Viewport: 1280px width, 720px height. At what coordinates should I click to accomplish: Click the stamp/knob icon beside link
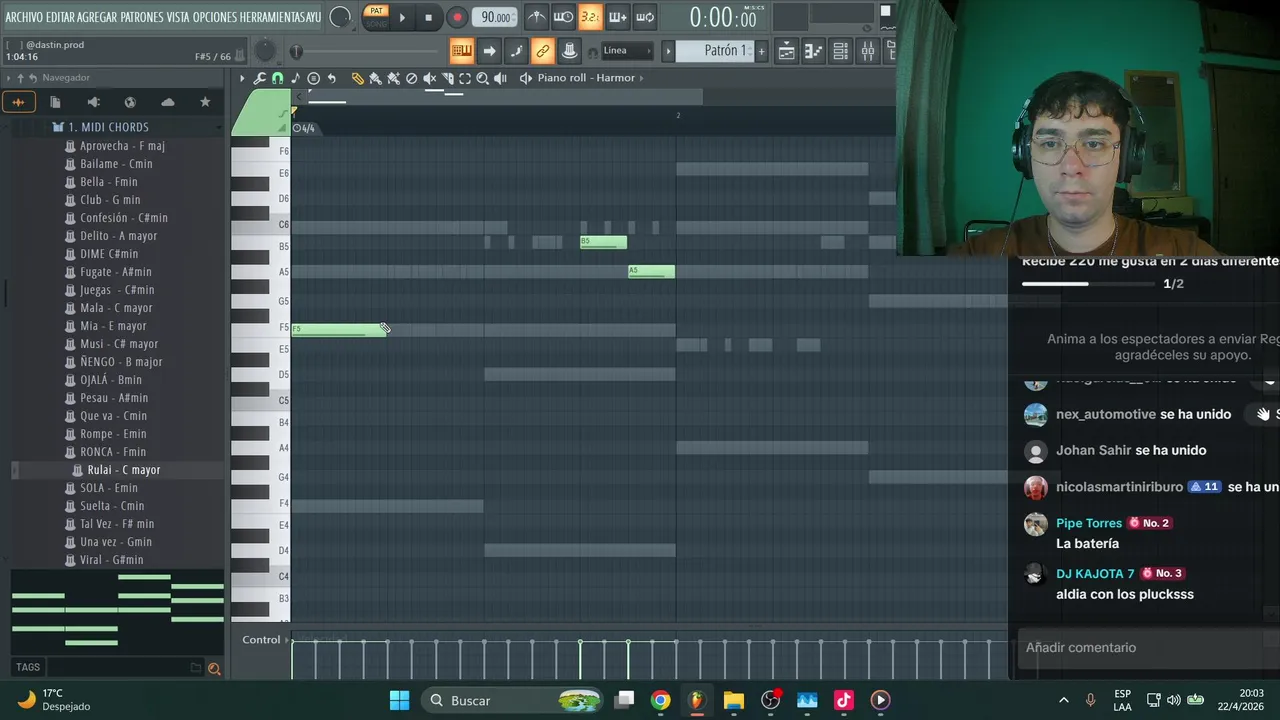click(569, 51)
